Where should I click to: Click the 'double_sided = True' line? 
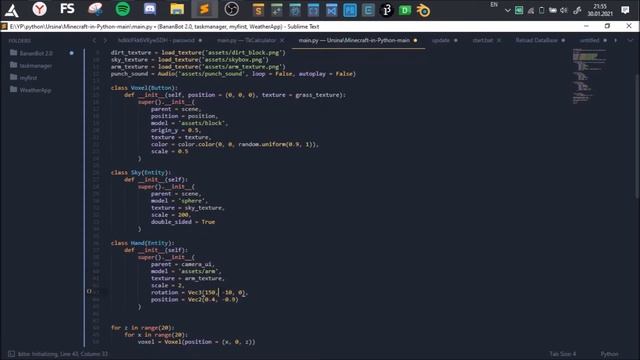coord(183,222)
